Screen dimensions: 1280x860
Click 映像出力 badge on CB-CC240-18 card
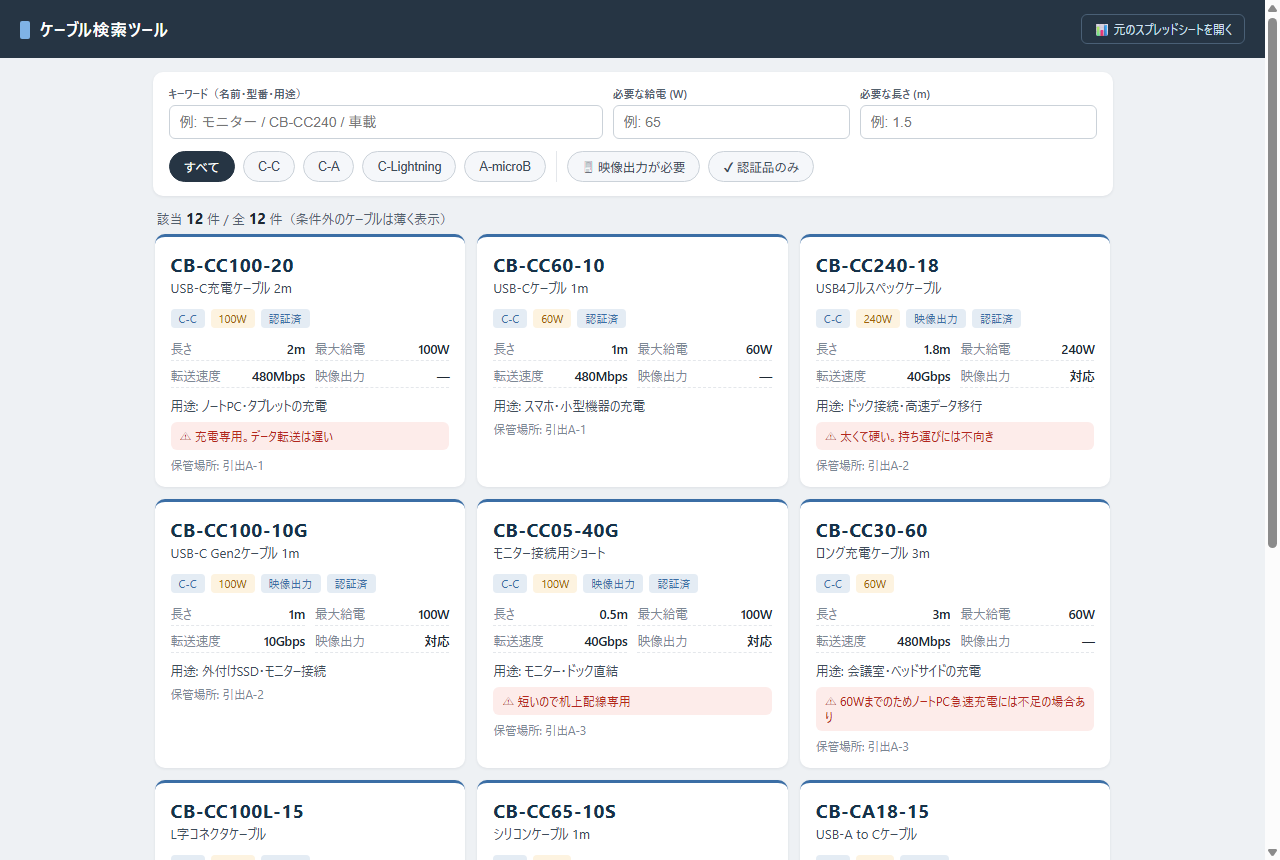936,319
